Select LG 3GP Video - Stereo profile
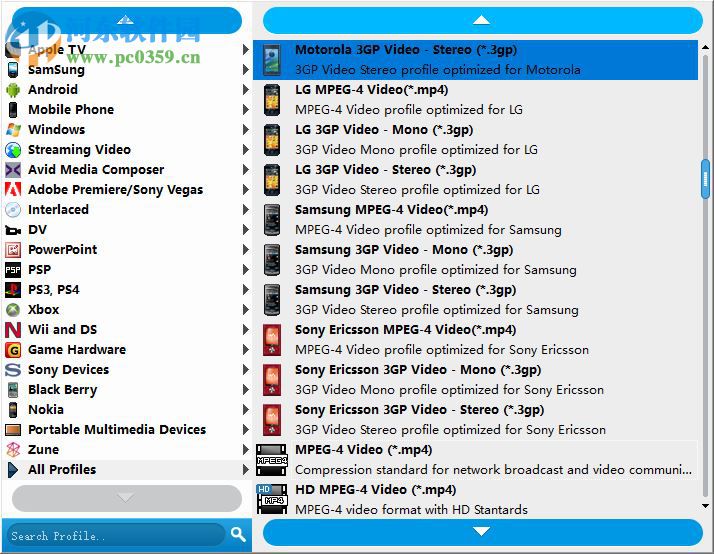The width and height of the screenshot is (714, 554). [x=475, y=180]
